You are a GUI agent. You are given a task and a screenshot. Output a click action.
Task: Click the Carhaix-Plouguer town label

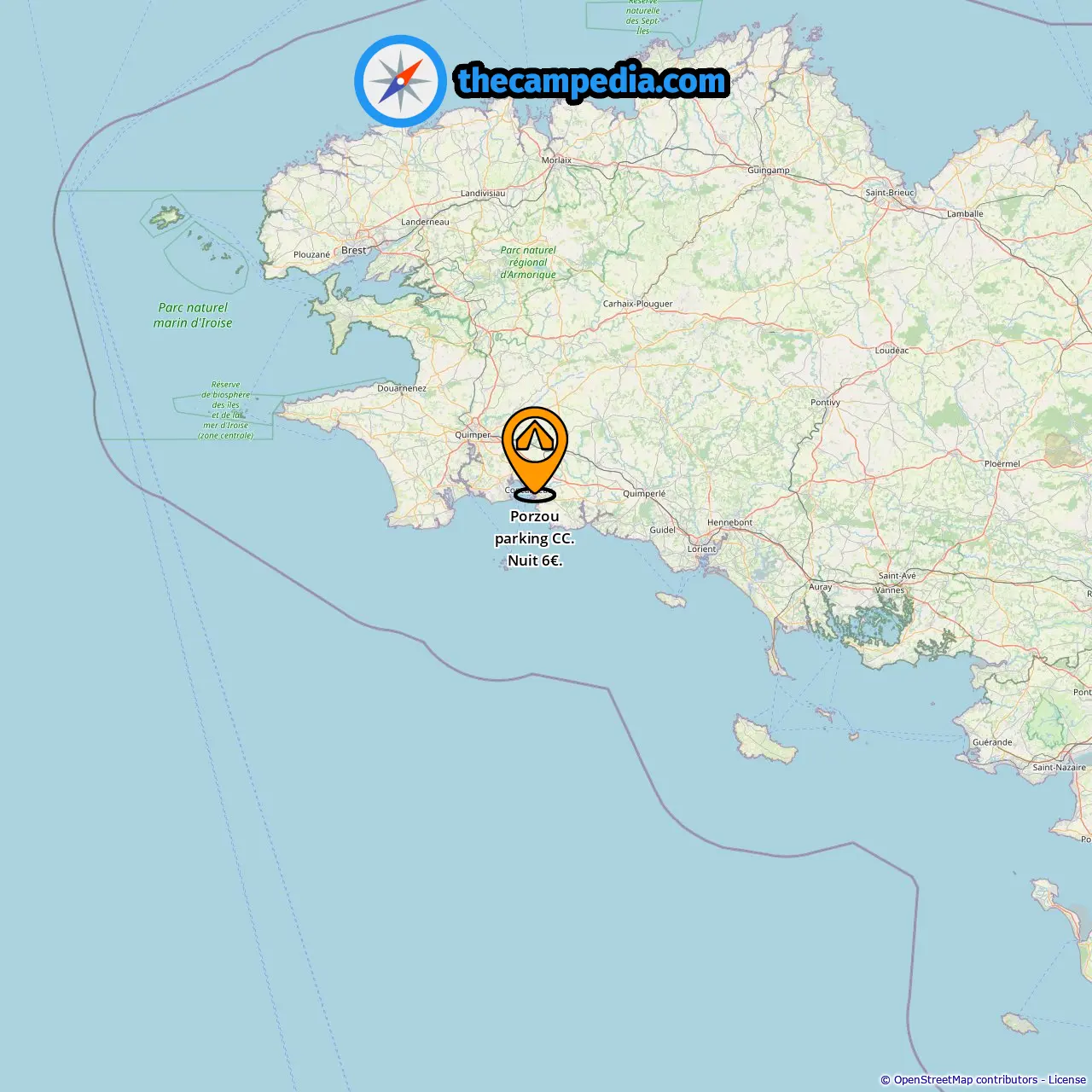point(637,304)
